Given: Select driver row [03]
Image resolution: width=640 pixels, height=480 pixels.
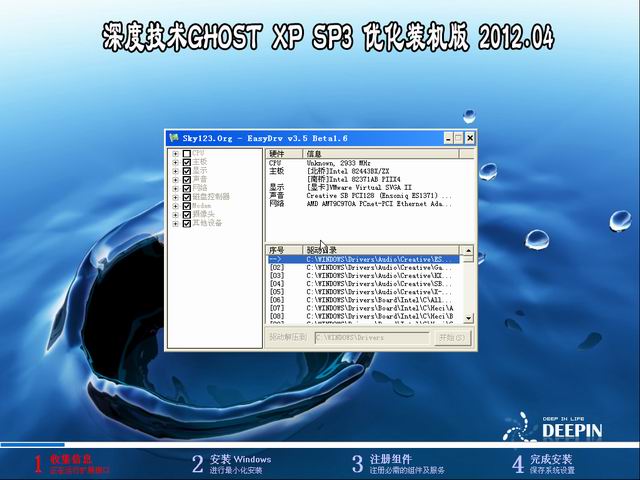Looking at the screenshot, I should [x=363, y=276].
